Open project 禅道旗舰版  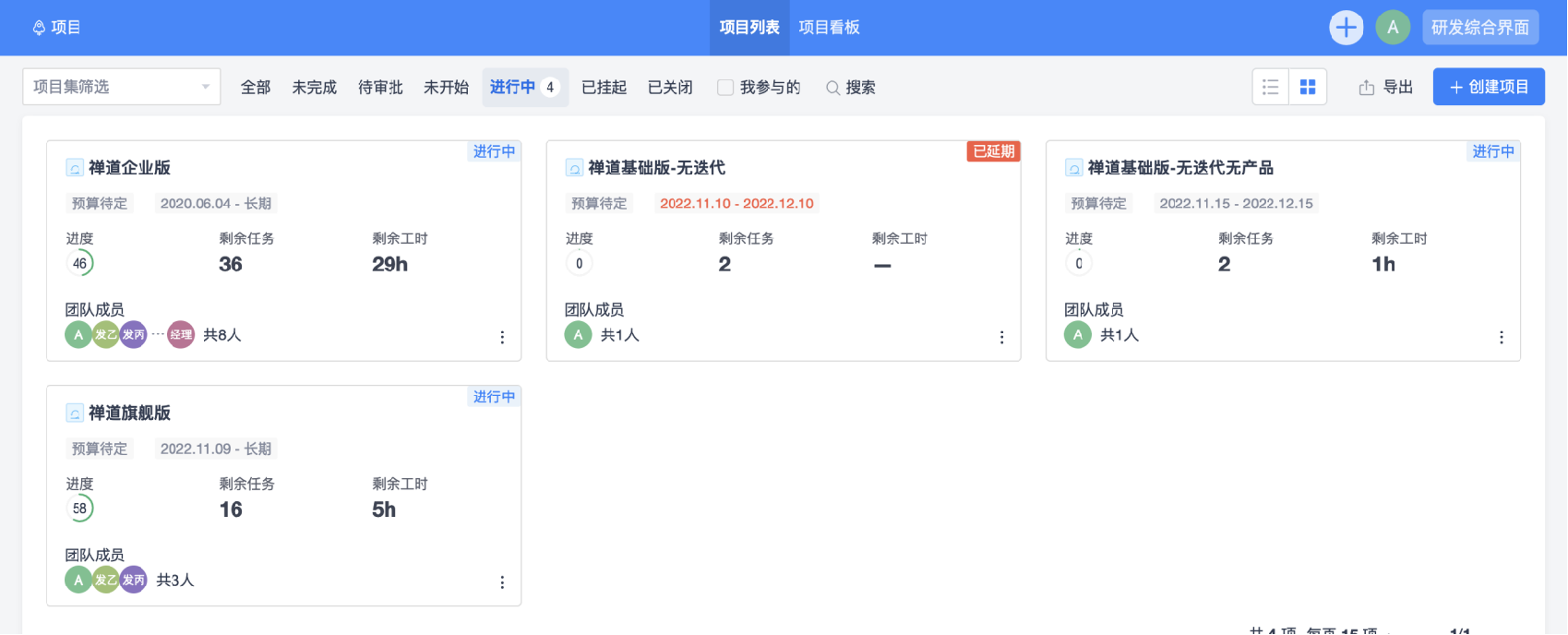(x=129, y=413)
